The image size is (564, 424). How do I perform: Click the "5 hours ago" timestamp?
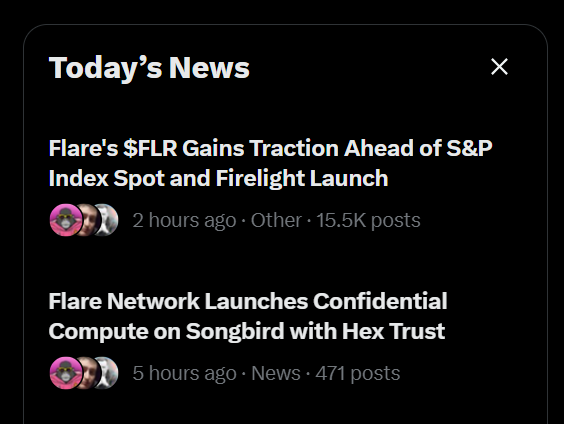[185, 373]
